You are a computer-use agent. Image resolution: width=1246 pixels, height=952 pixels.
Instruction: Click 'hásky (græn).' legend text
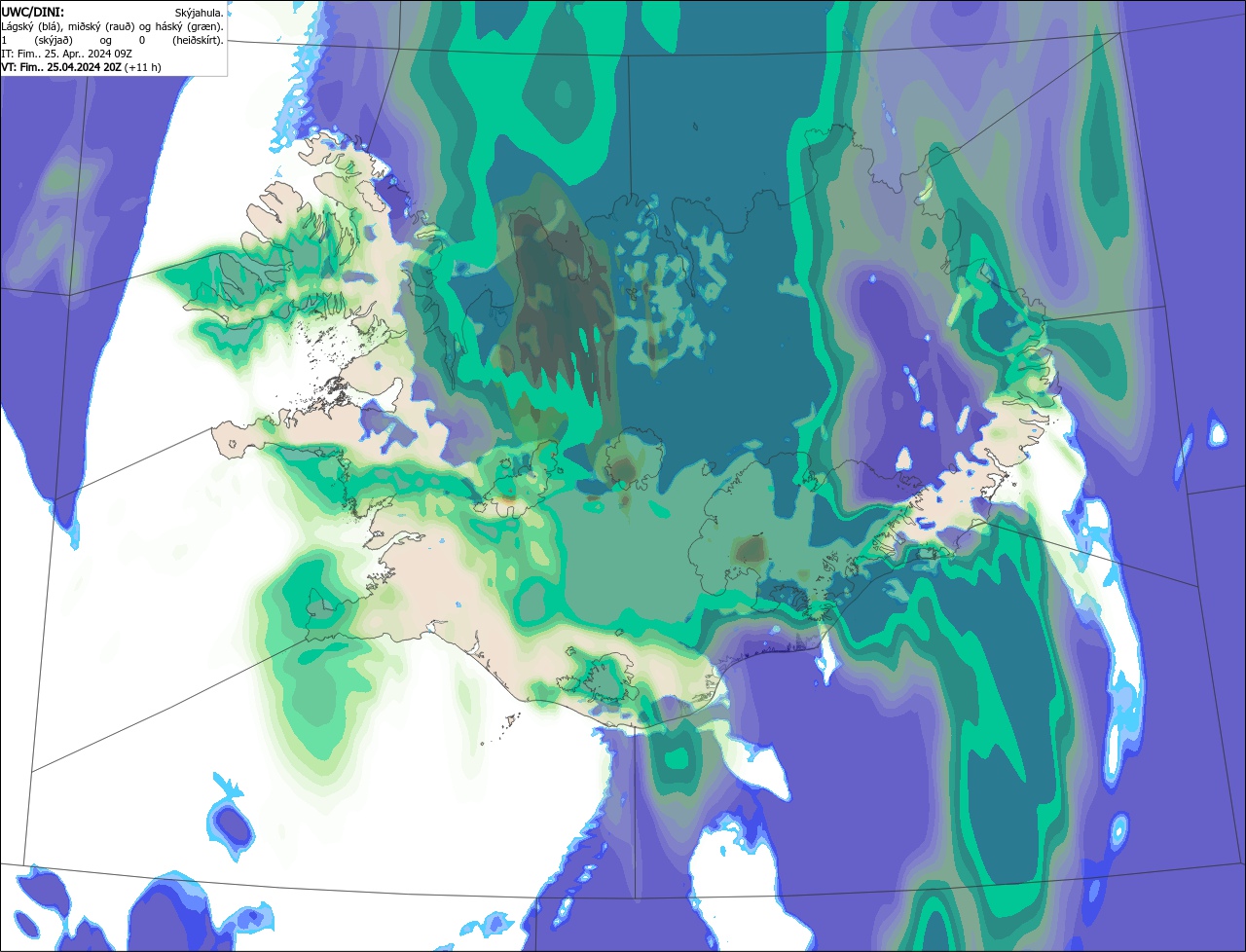pos(190,27)
